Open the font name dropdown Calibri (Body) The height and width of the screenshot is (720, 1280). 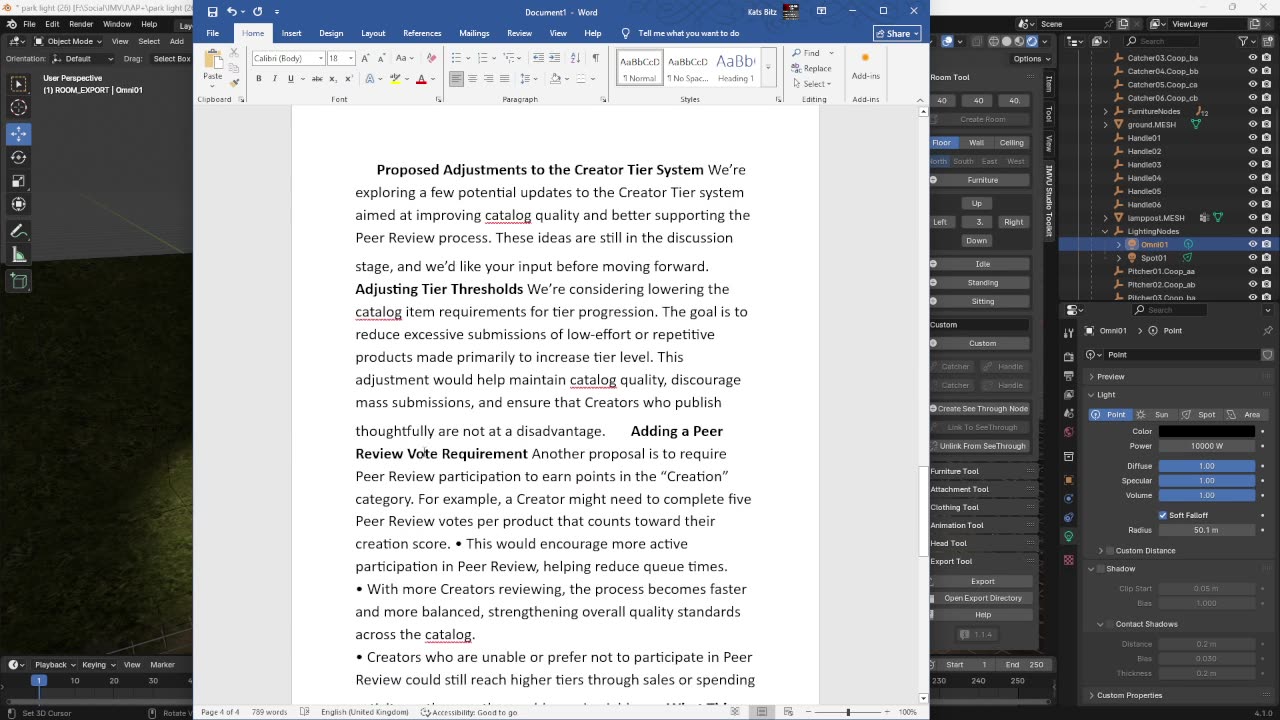(321, 58)
